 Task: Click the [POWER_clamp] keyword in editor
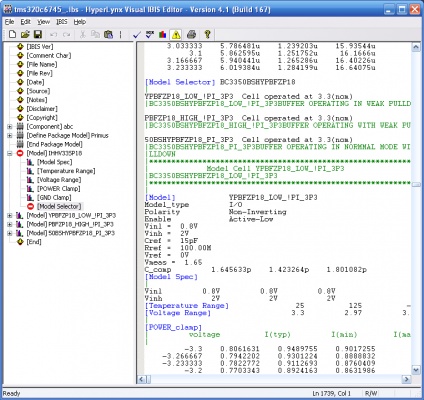pos(173,327)
